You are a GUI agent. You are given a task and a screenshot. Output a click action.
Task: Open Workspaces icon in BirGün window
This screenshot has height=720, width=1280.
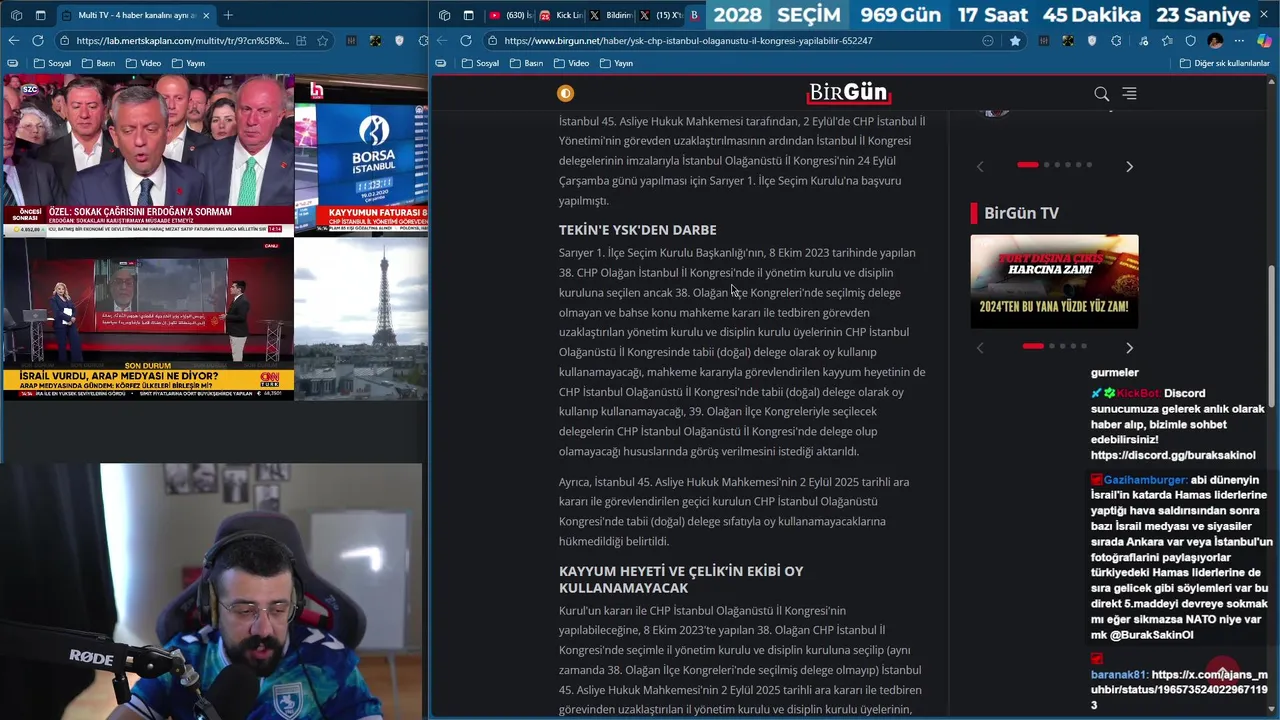point(444,15)
